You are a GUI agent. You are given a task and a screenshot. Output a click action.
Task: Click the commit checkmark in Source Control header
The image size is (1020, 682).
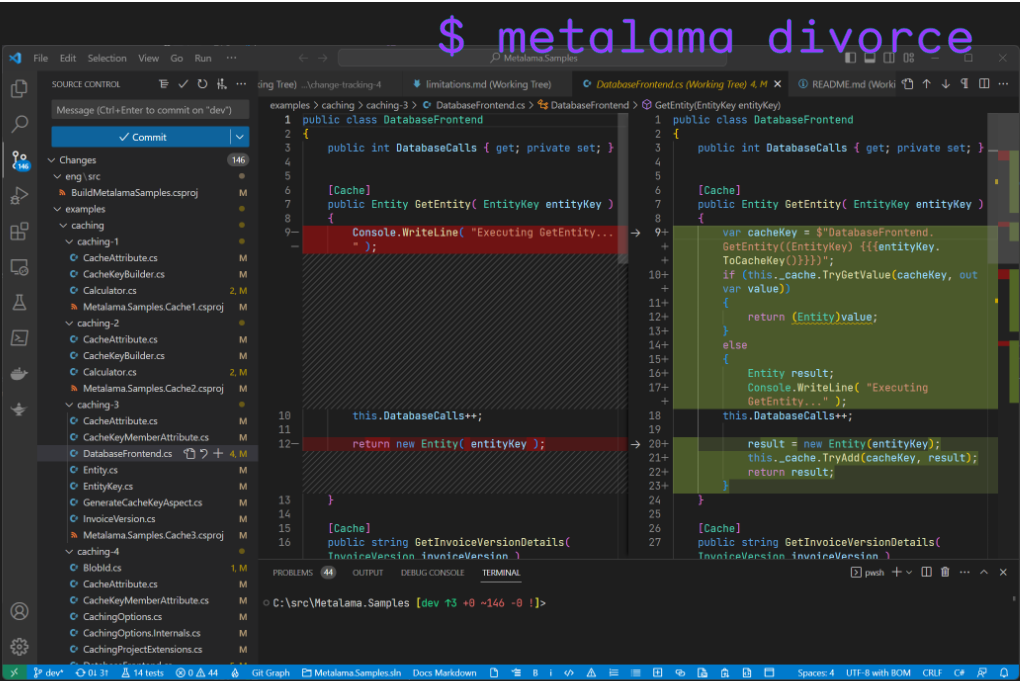(x=183, y=84)
